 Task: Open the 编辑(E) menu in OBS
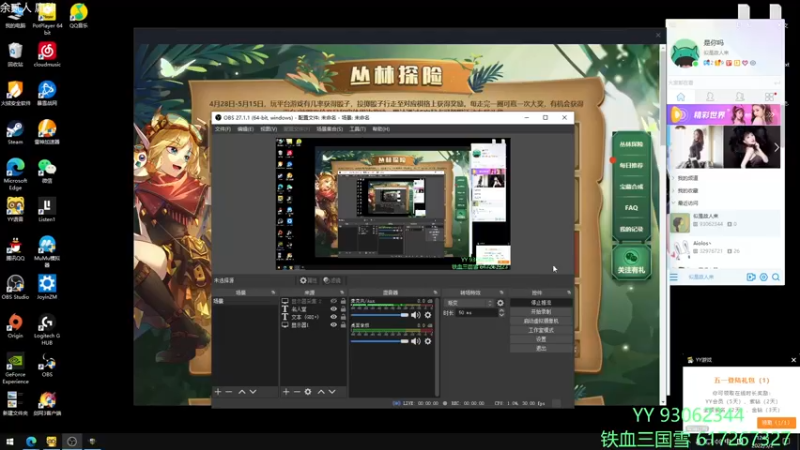[x=245, y=130]
